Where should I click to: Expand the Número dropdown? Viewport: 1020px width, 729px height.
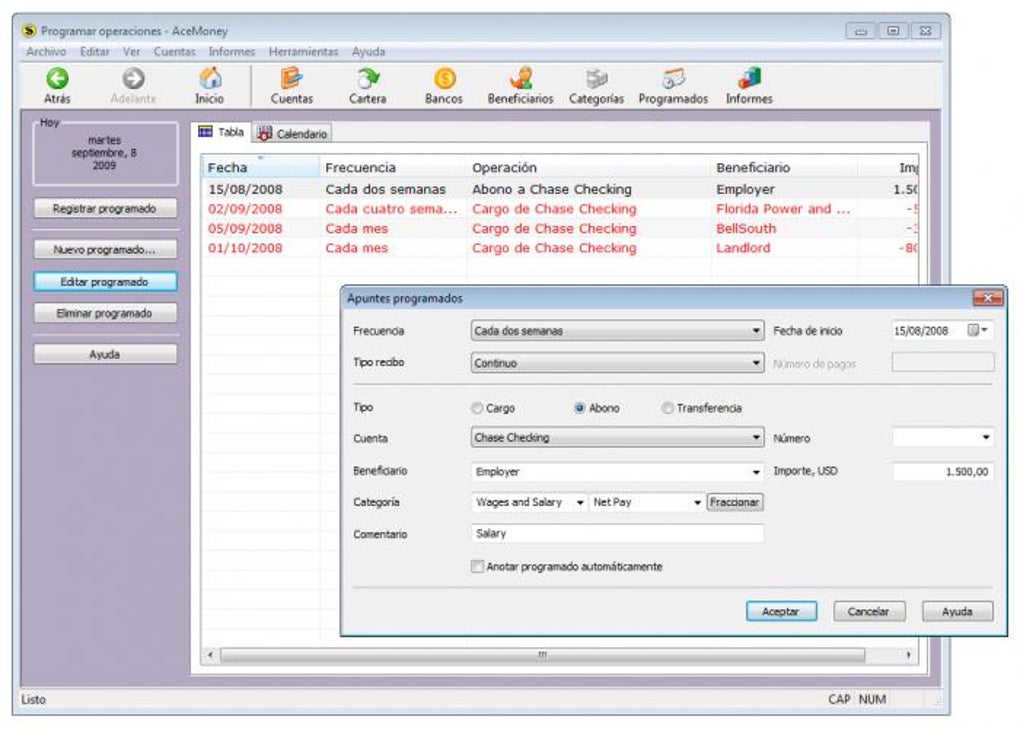(x=986, y=438)
